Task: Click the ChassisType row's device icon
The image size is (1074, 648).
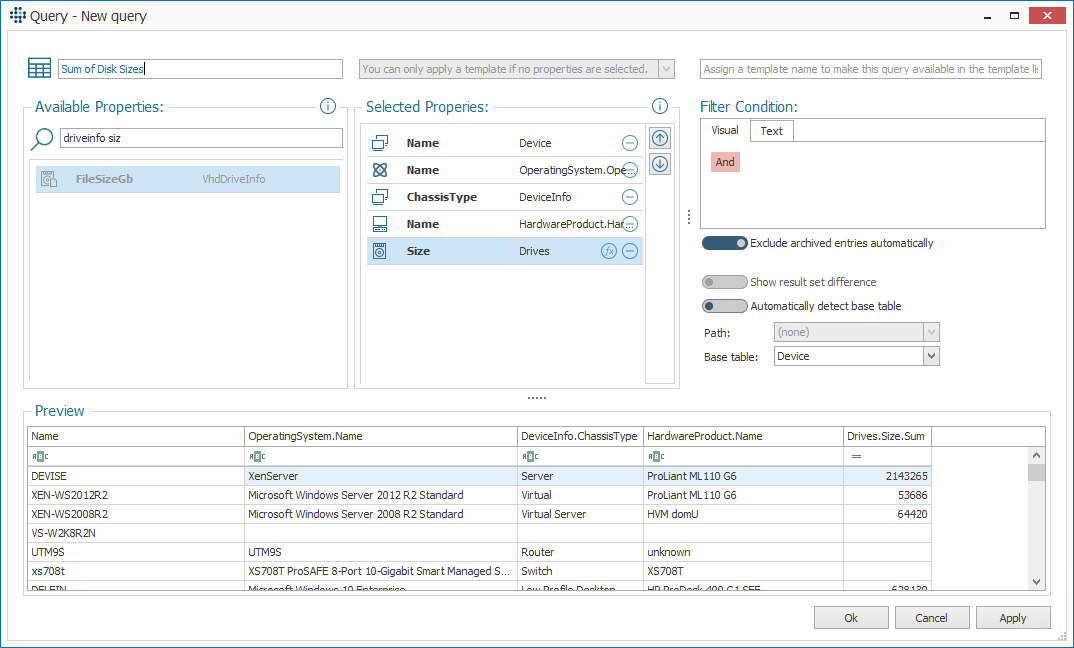Action: [380, 197]
